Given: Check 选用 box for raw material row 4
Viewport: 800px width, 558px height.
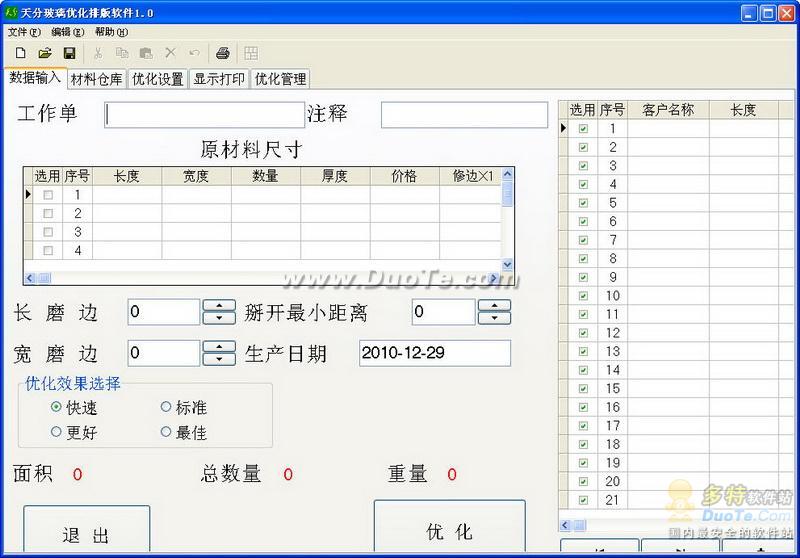Looking at the screenshot, I should (48, 250).
